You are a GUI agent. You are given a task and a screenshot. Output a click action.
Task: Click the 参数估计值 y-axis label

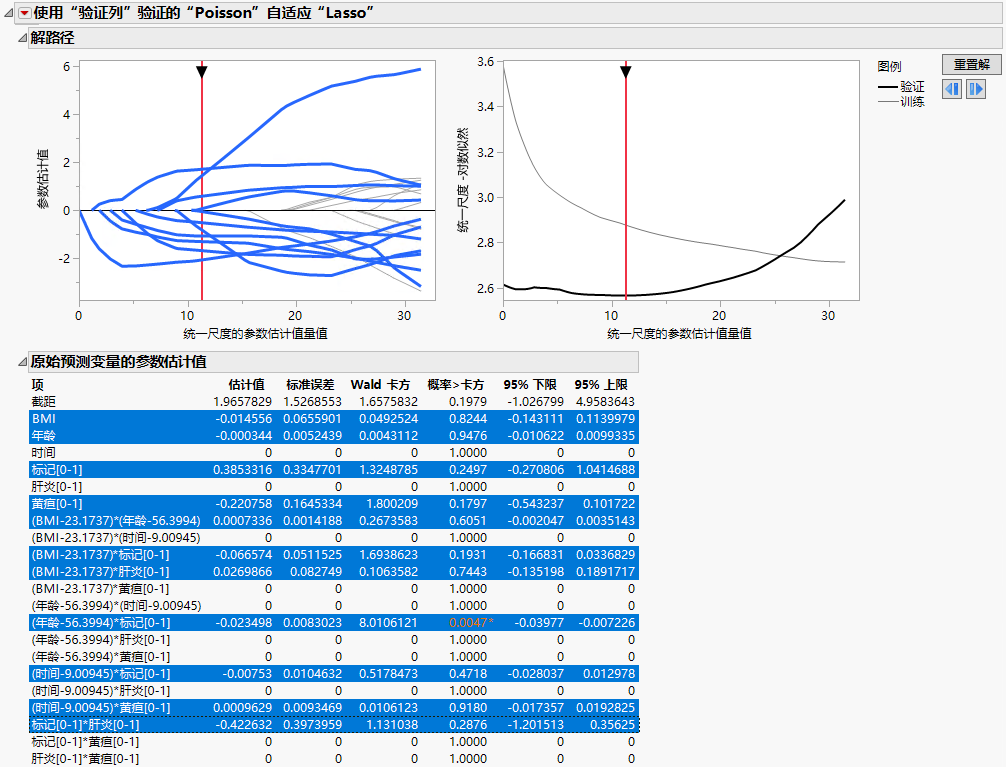(43, 179)
